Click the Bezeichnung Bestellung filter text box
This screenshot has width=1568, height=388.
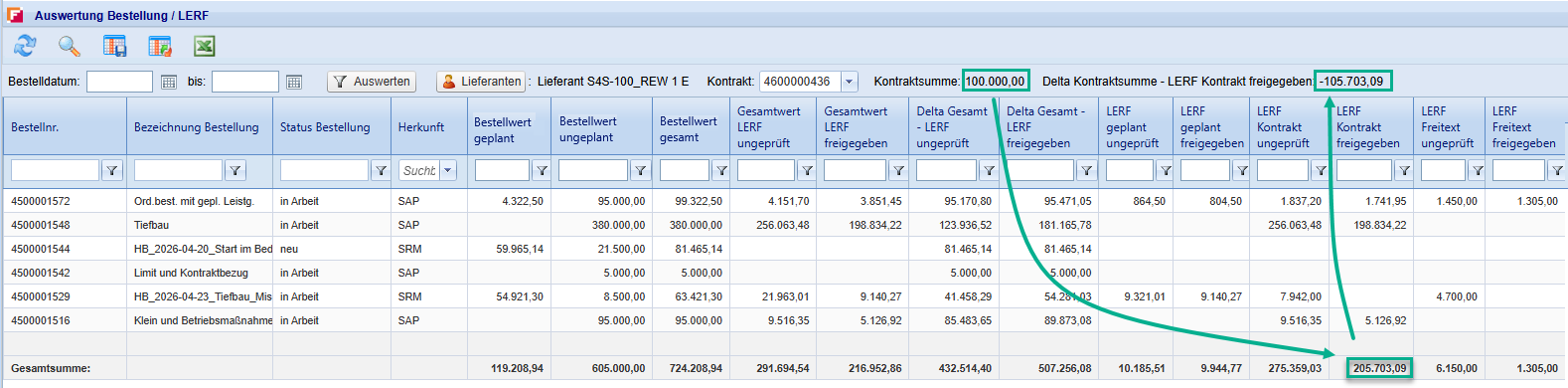click(178, 170)
